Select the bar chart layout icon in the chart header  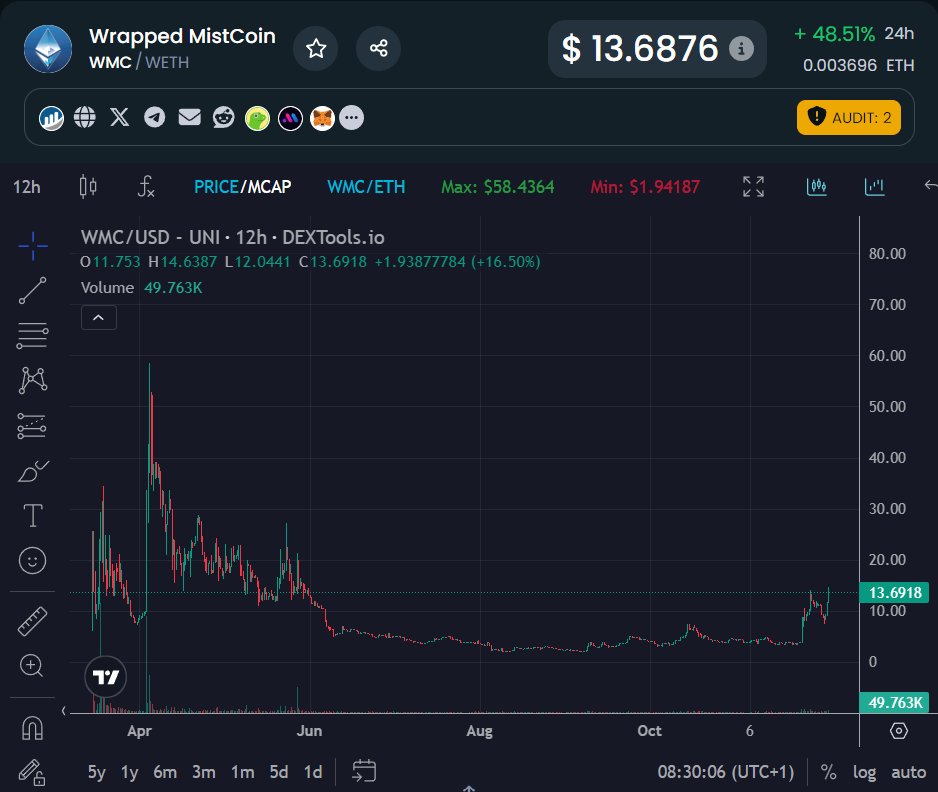tap(874, 187)
